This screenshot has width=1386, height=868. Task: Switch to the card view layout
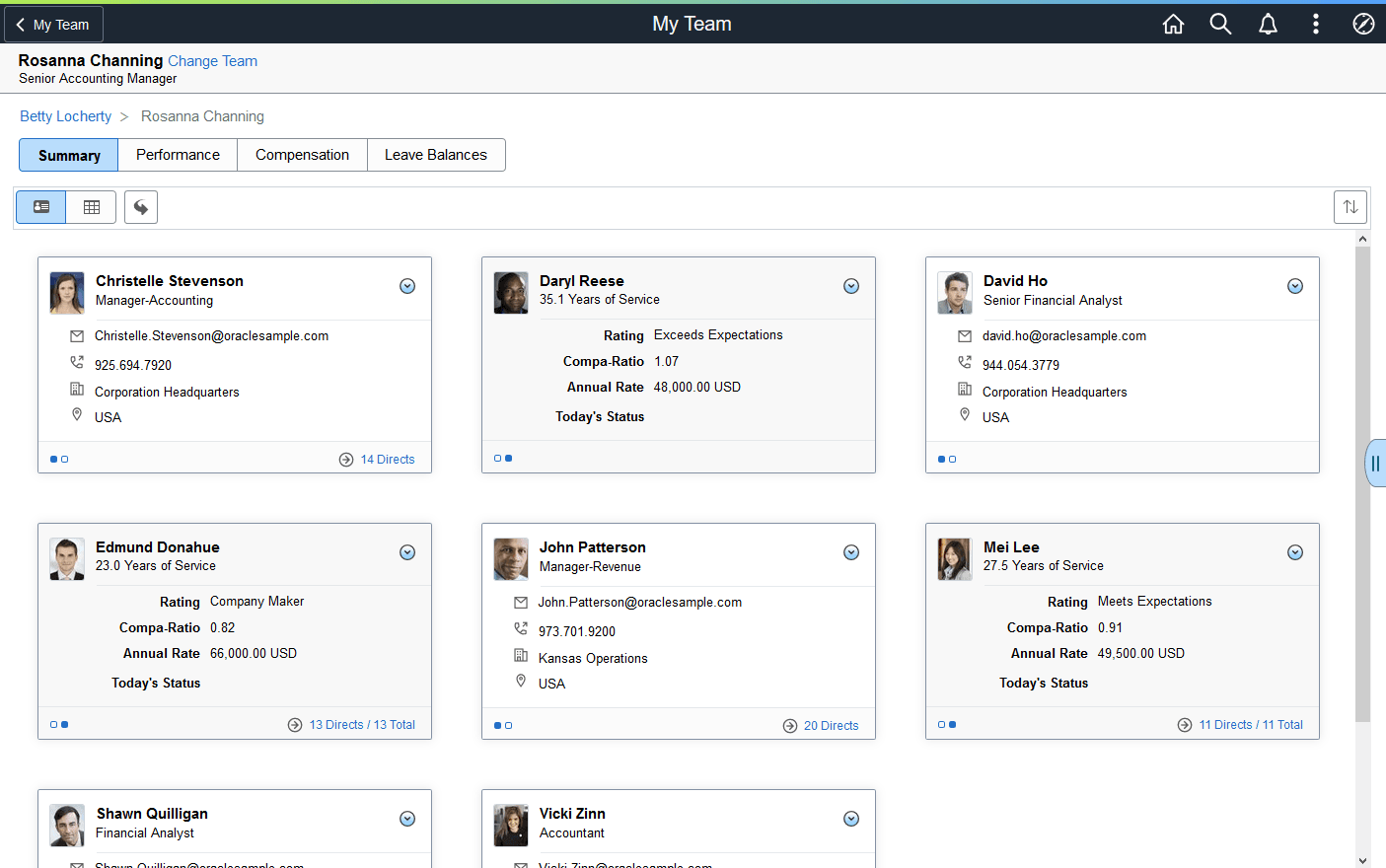click(41, 207)
